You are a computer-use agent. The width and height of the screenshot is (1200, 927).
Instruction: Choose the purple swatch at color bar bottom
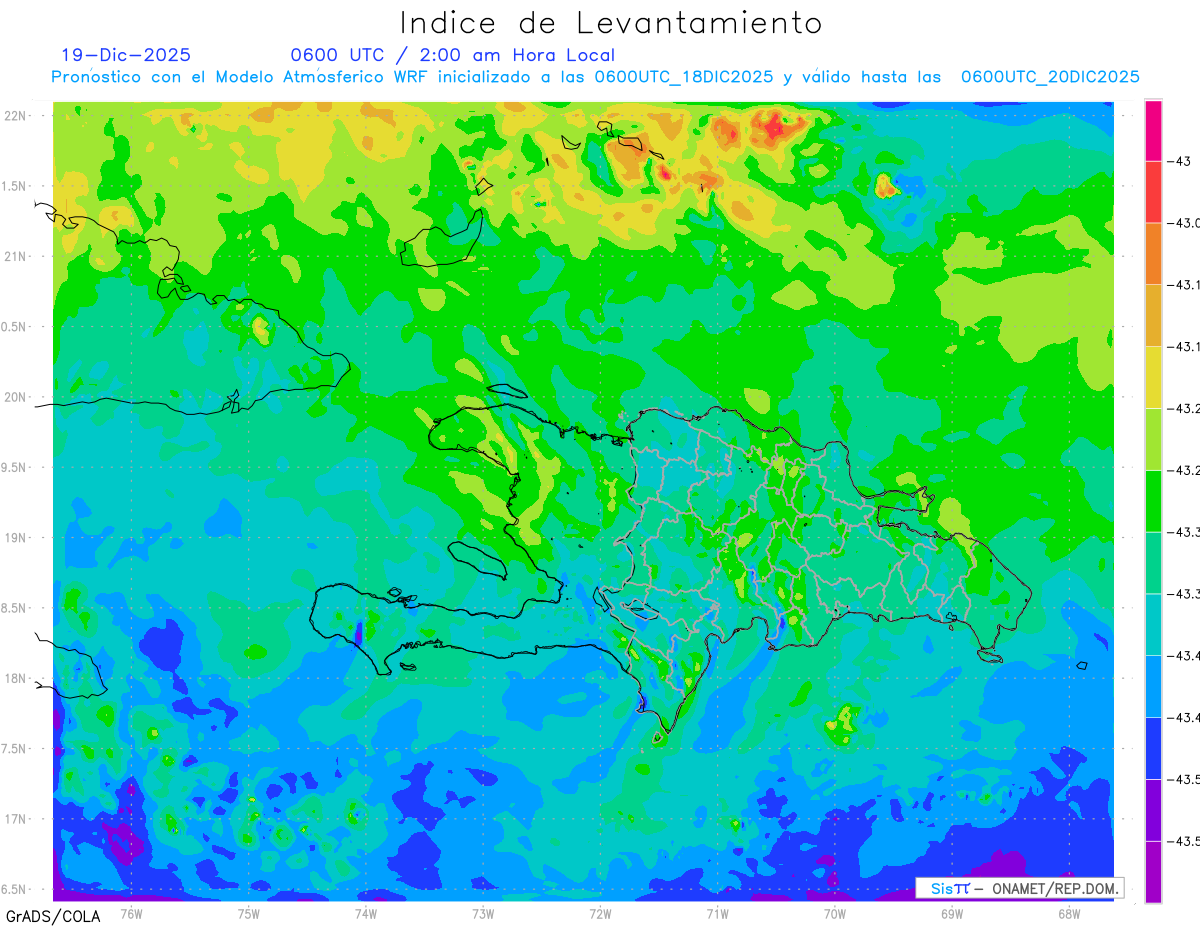pyautogui.click(x=1153, y=872)
